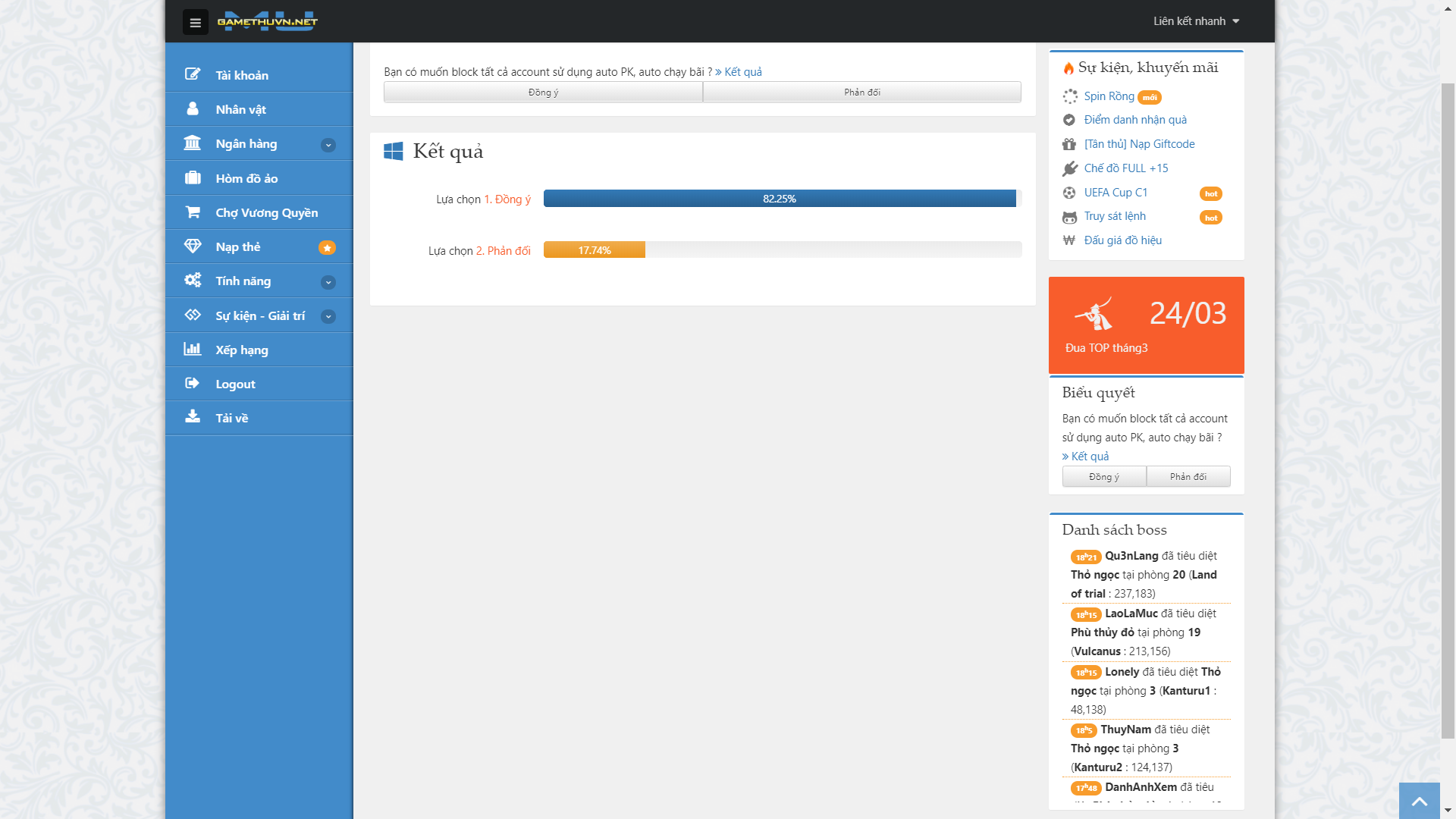Open Tài khoản menu item
The height and width of the screenshot is (819, 1456).
click(x=242, y=75)
